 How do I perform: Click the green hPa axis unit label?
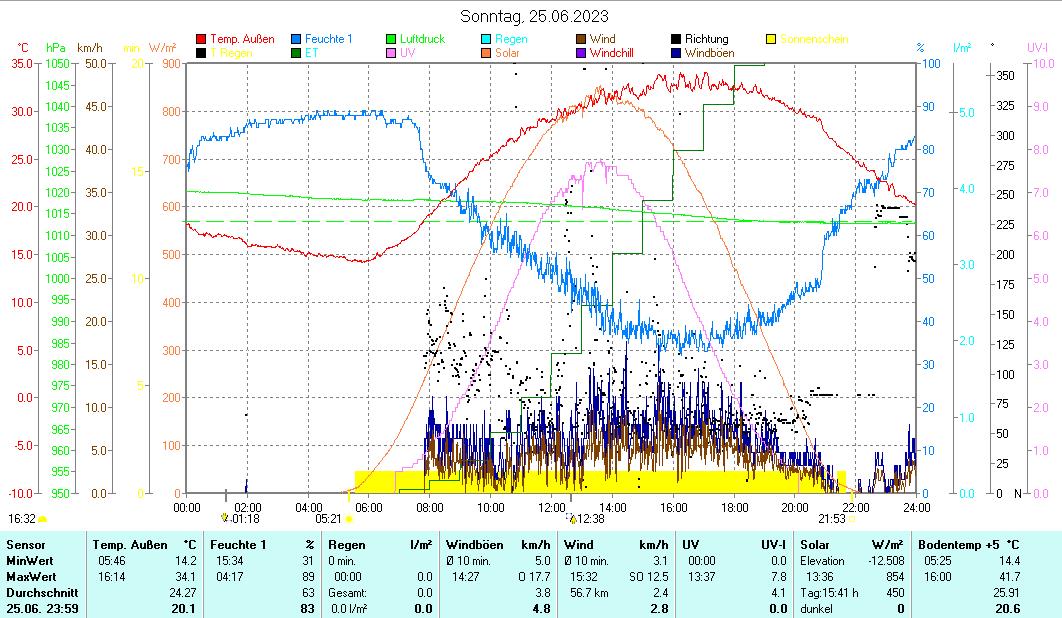(56, 47)
